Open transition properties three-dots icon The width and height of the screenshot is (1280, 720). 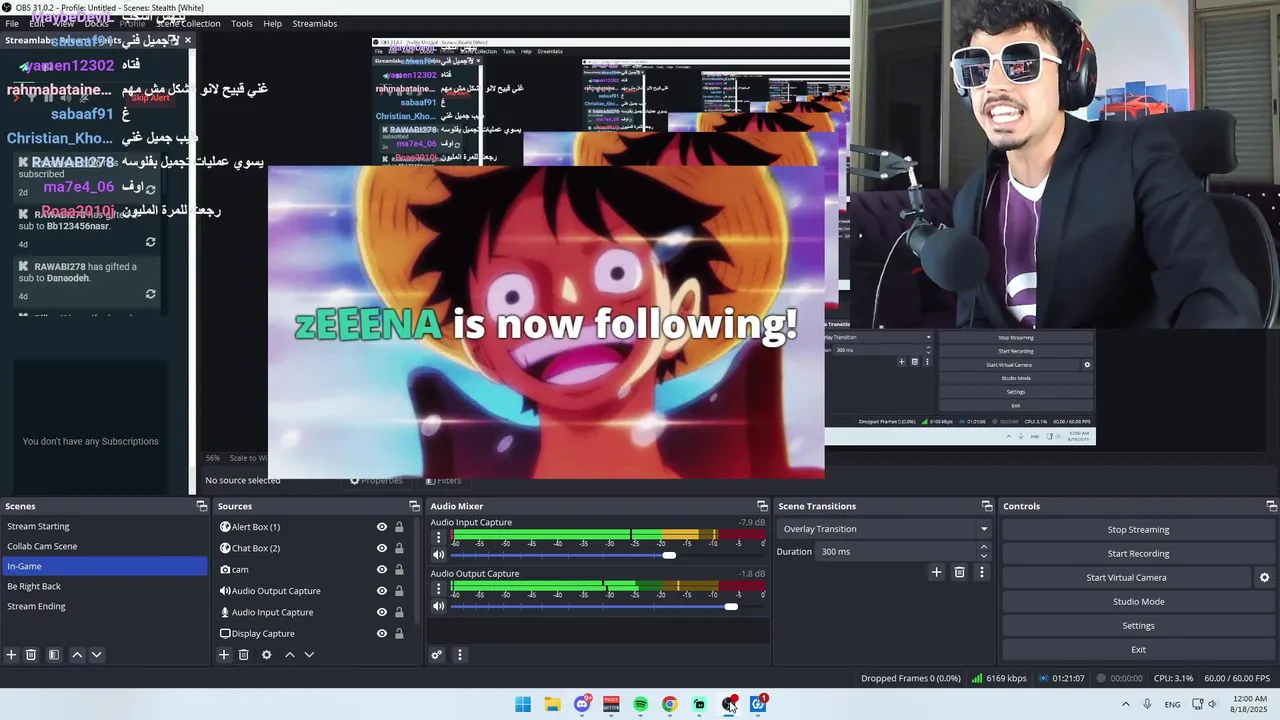click(x=982, y=572)
